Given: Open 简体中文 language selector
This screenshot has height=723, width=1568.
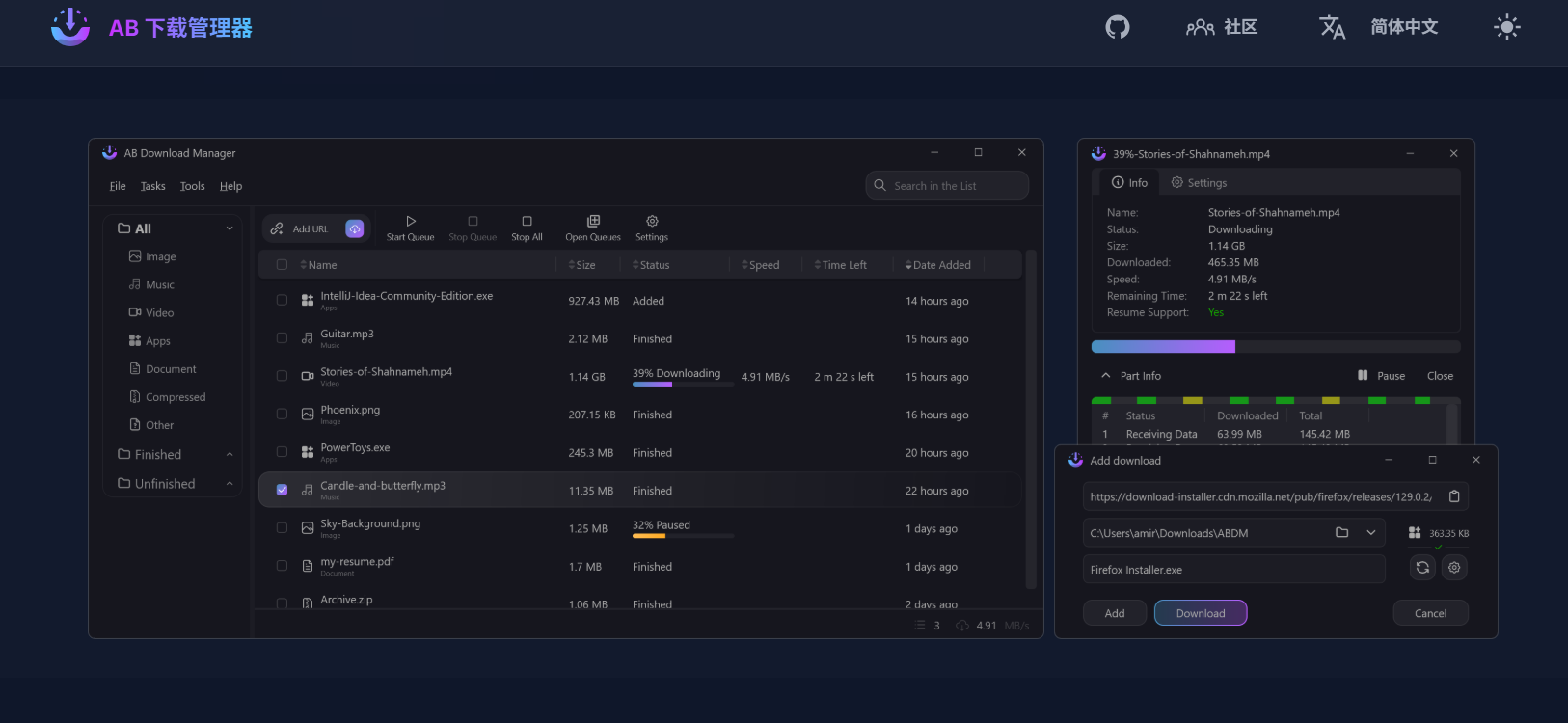Looking at the screenshot, I should tap(1404, 27).
